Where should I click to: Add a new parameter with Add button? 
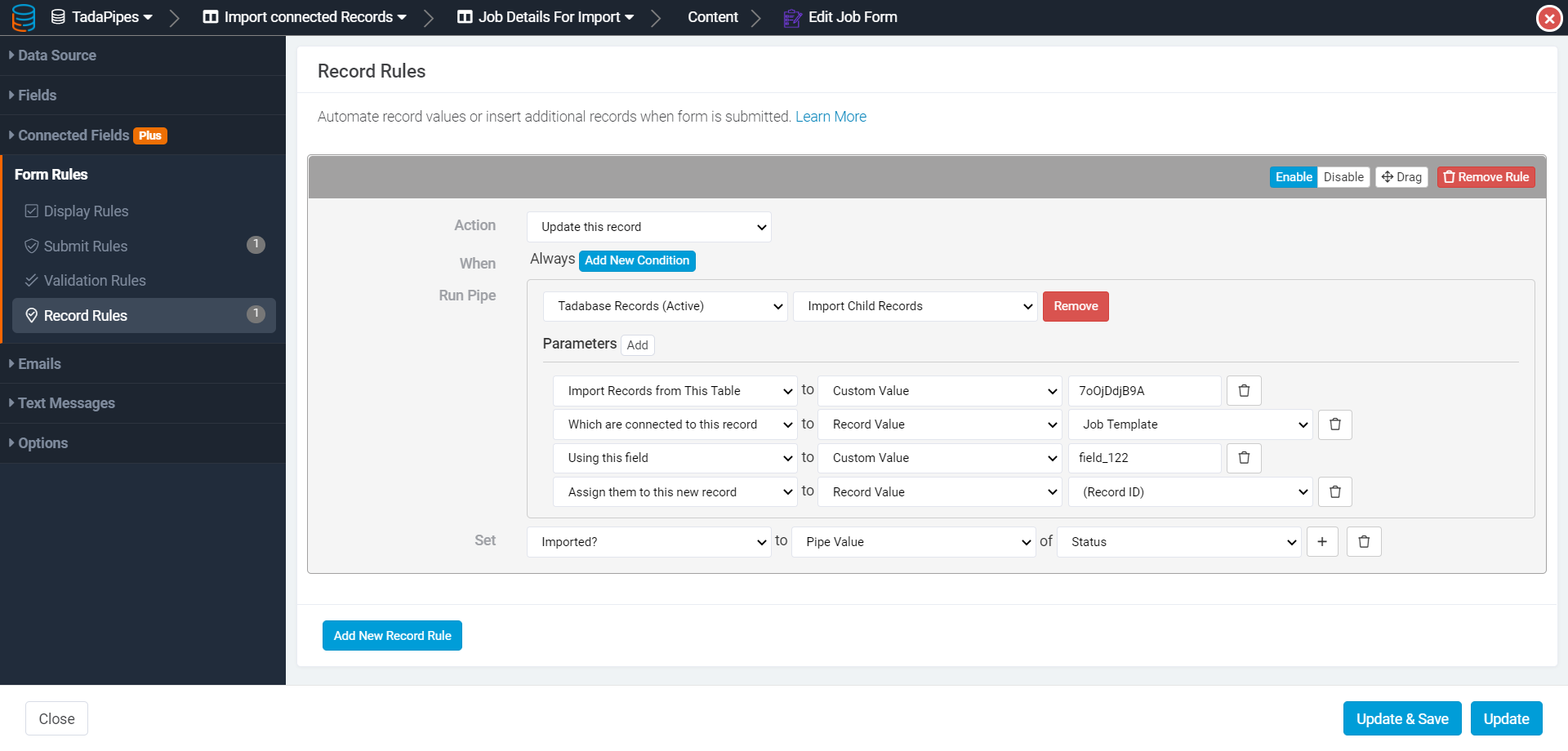637,345
